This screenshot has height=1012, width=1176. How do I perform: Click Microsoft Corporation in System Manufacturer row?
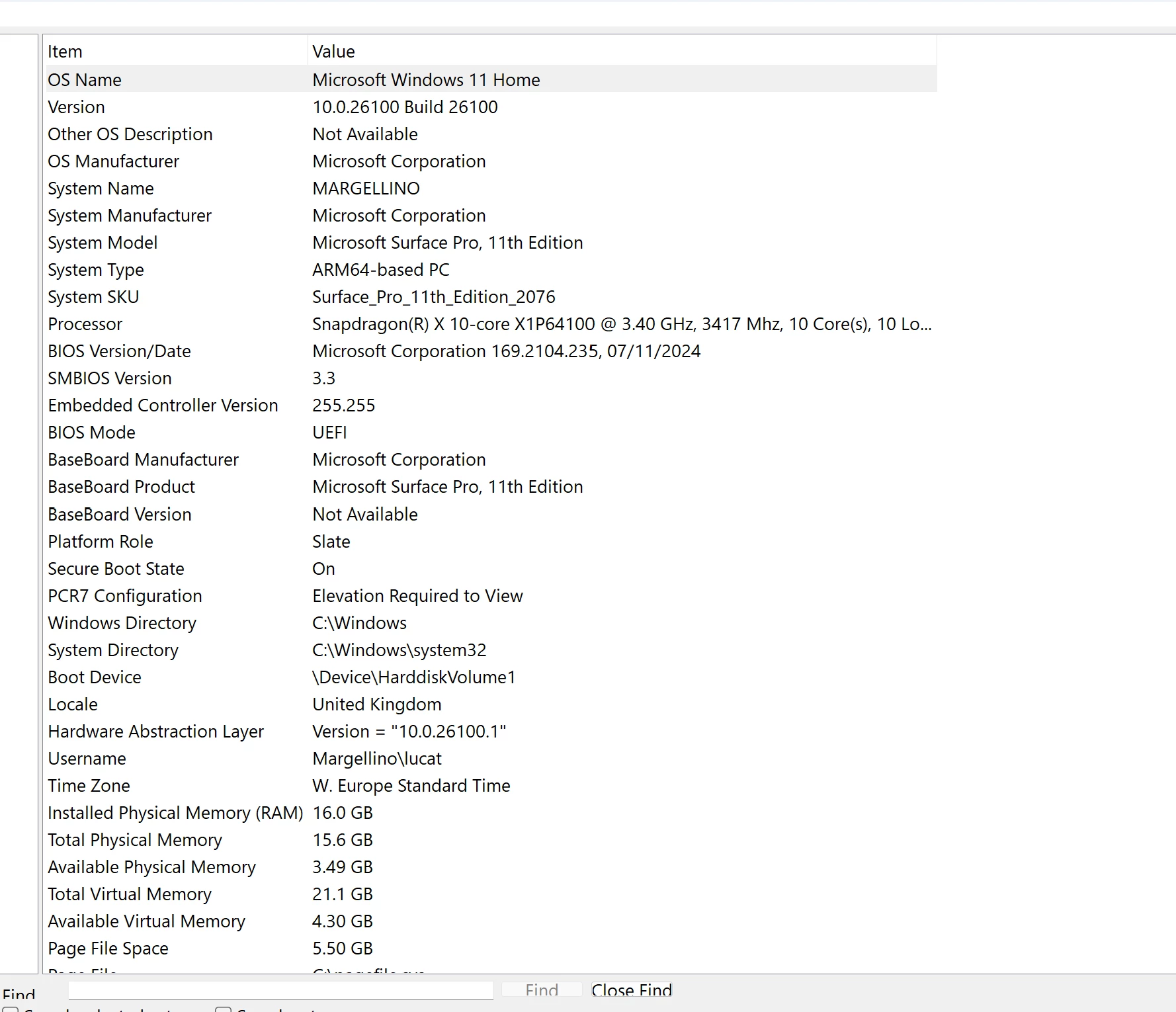[399, 216]
